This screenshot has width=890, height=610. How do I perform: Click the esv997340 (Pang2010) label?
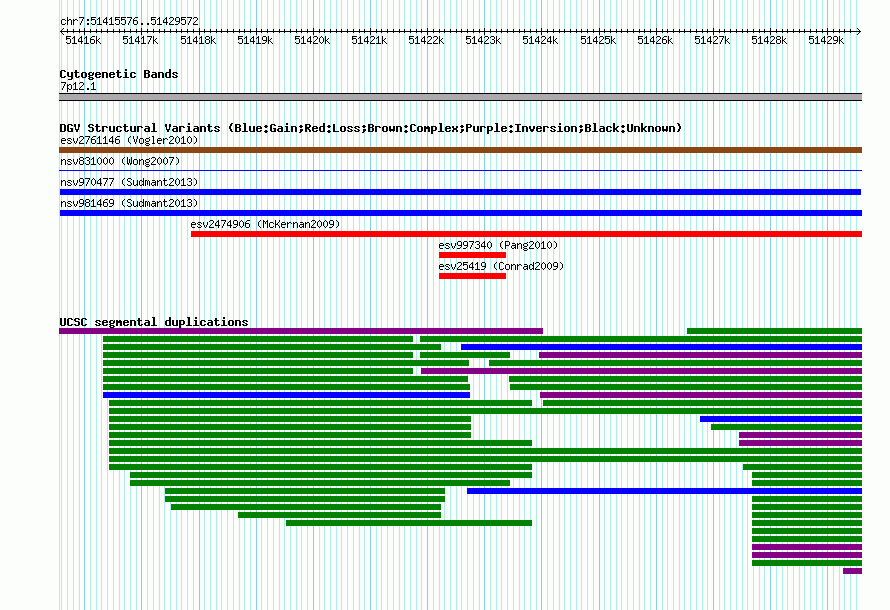coord(498,245)
